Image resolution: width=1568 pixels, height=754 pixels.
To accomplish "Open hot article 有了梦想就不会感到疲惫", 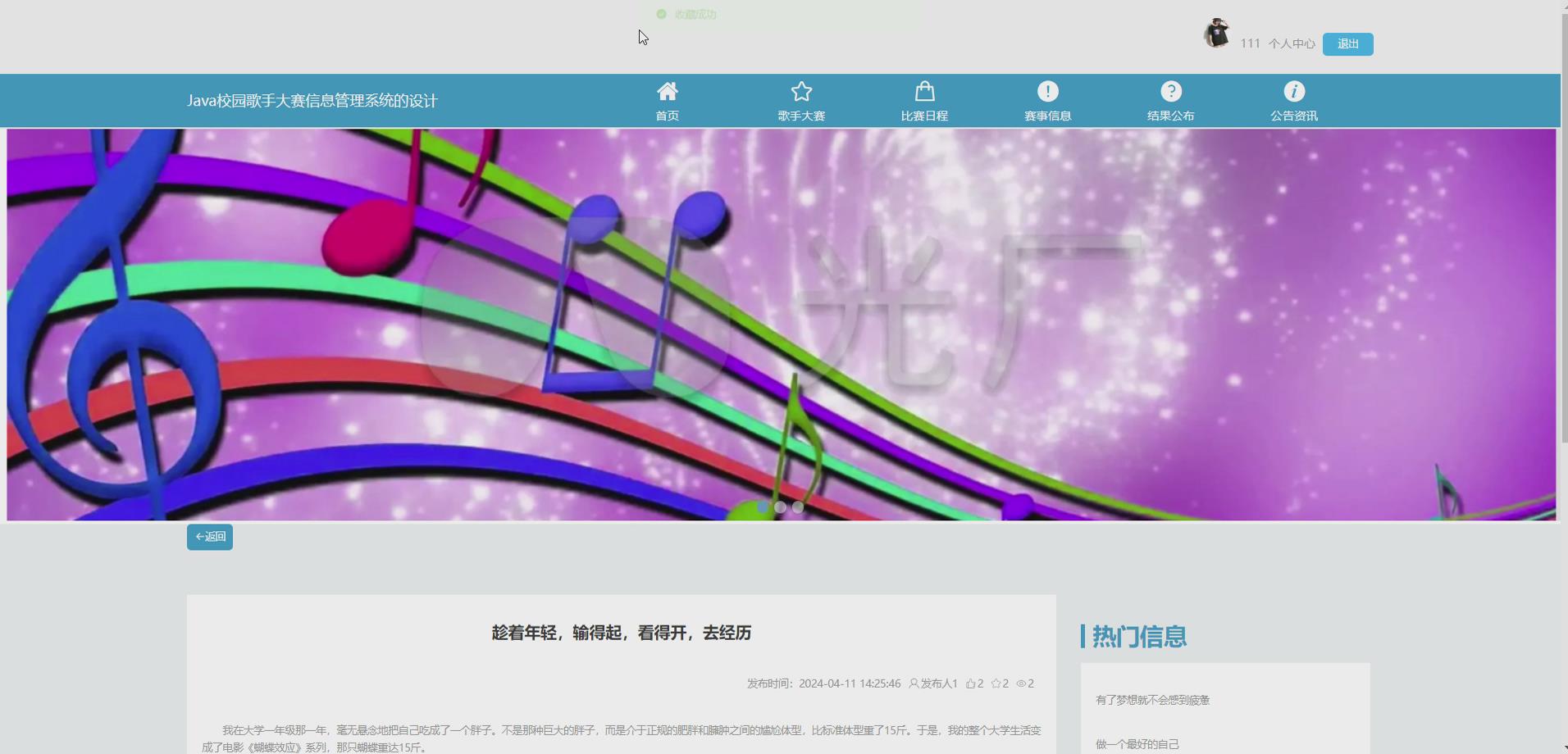I will (x=1152, y=700).
